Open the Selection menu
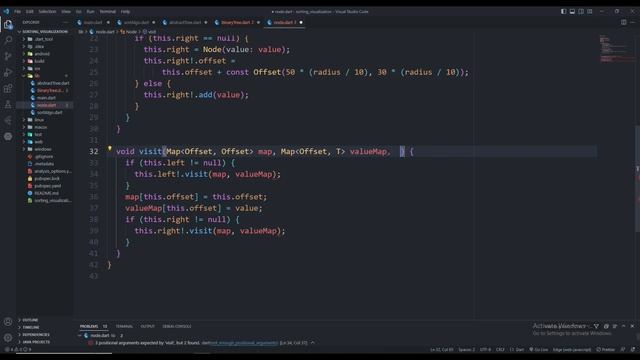 click(47, 11)
